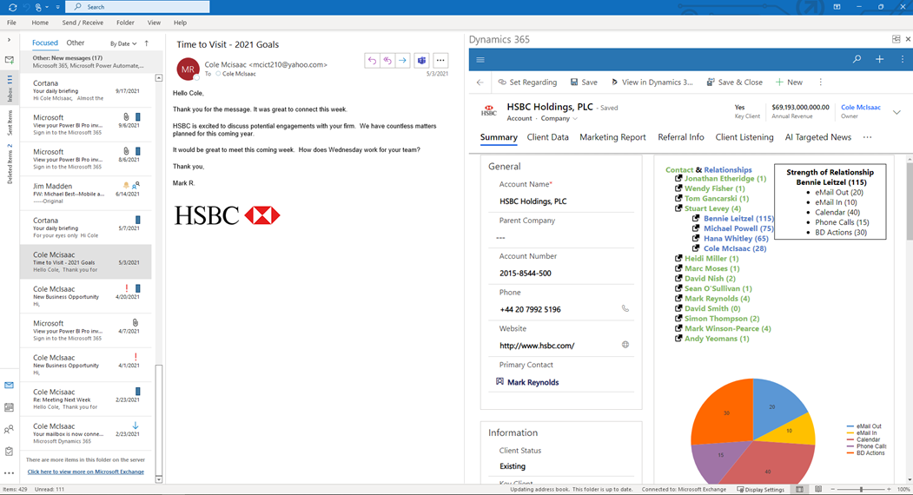This screenshot has width=913, height=495.
Task: Click the MR sender avatar
Action: (x=188, y=69)
